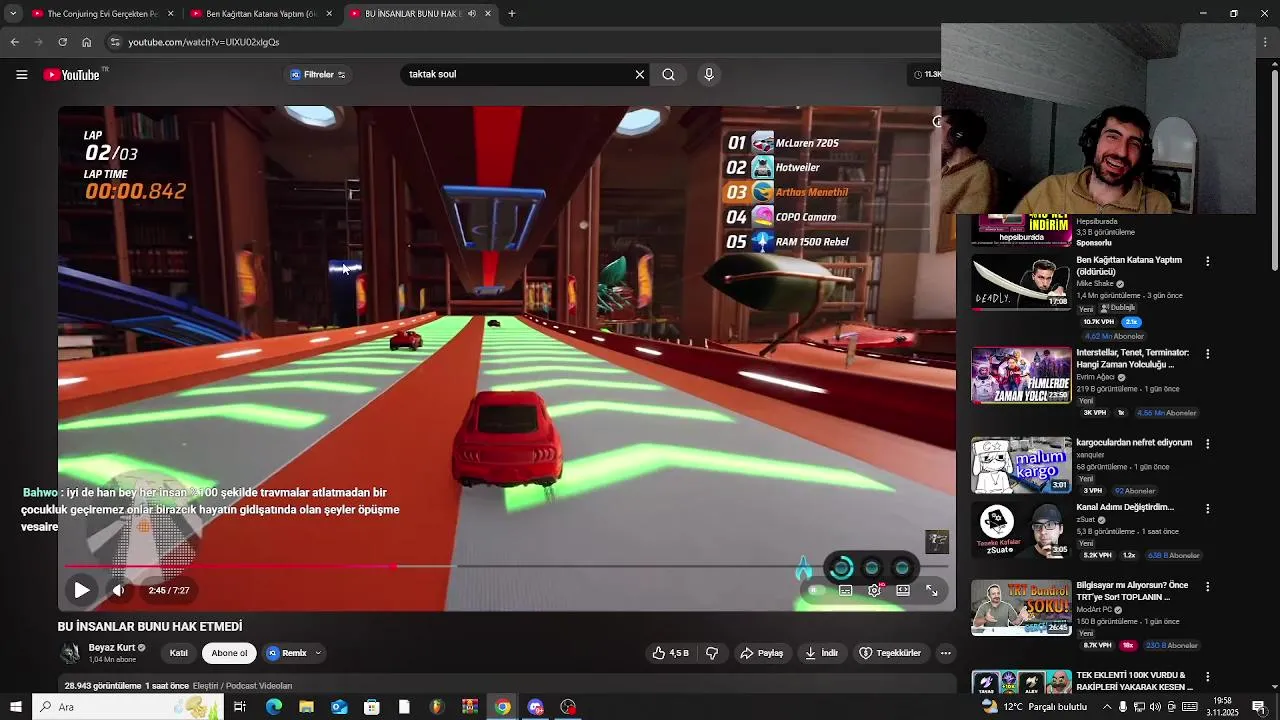Click '28.943 görüntüleme 1 saat önce' text
The image size is (1280, 720).
(126, 686)
